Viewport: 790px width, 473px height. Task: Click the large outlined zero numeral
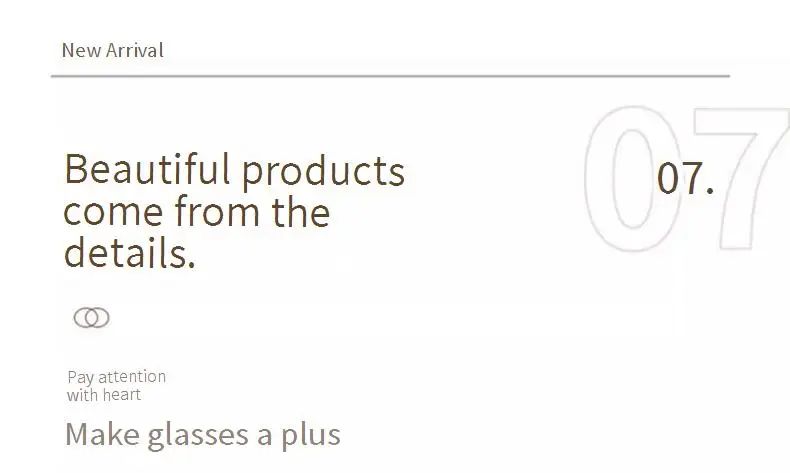633,178
